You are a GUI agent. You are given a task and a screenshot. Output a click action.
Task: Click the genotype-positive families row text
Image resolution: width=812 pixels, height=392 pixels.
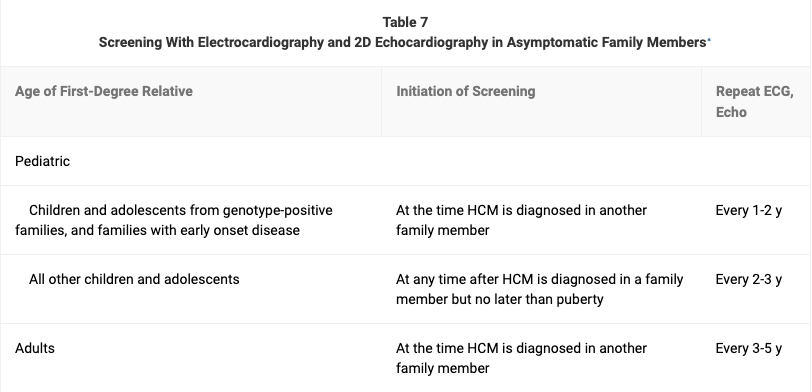click(x=174, y=220)
